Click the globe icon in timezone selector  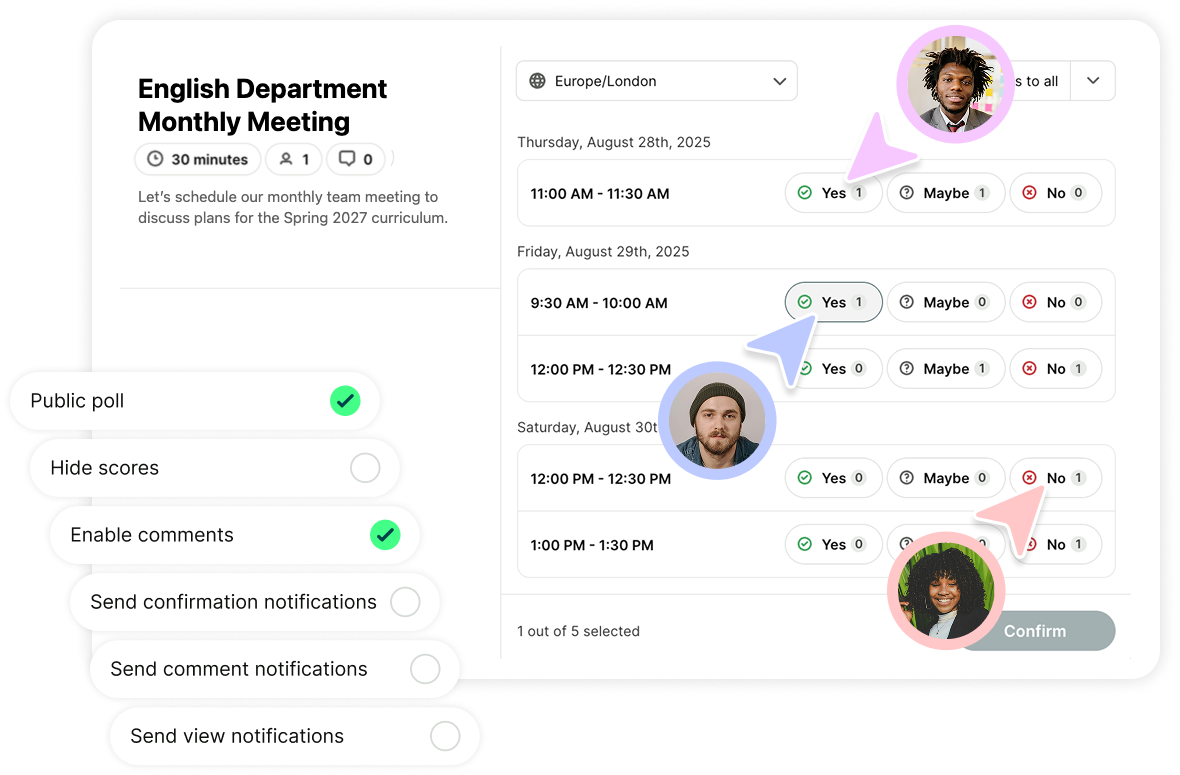coord(537,81)
